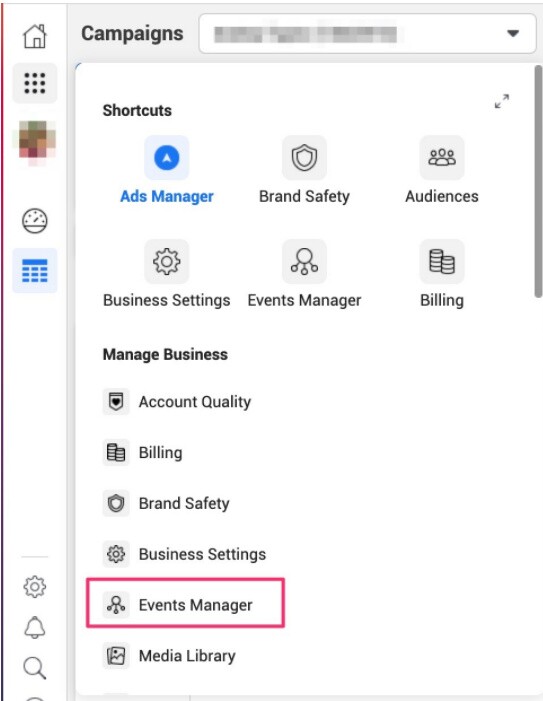Go to the home icon in sidebar
543x701 pixels.
pos(34,36)
